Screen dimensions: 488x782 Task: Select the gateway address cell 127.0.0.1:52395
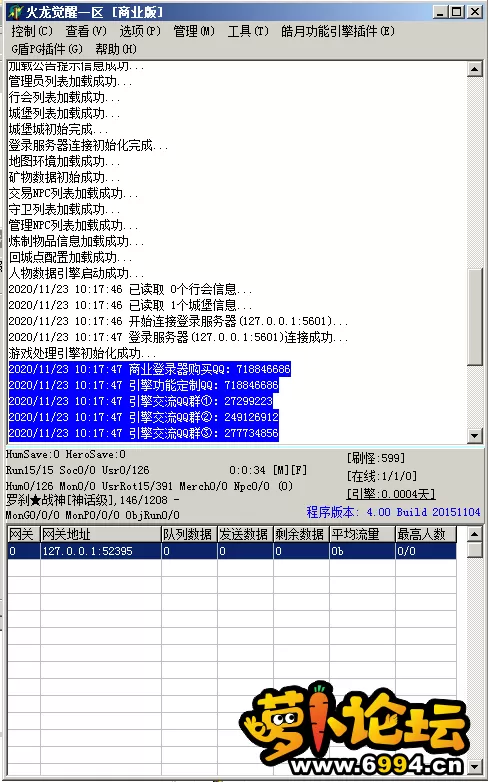click(x=101, y=551)
